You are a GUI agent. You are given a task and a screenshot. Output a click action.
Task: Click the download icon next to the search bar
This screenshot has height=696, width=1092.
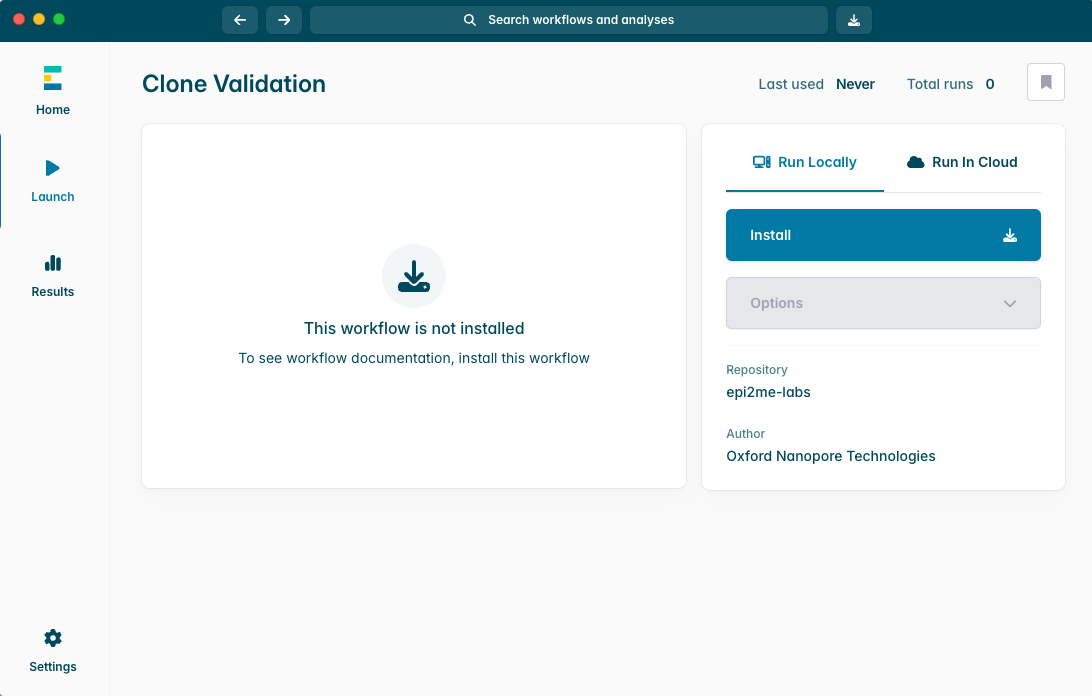(853, 19)
